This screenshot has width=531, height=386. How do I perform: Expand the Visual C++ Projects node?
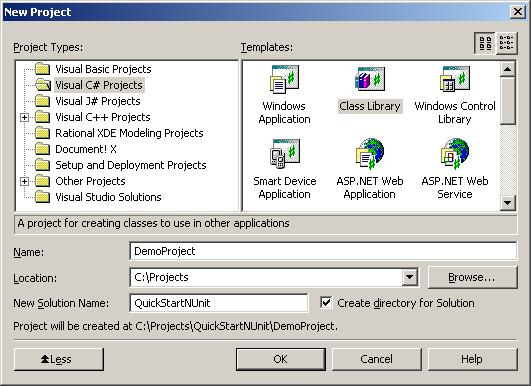point(24,117)
